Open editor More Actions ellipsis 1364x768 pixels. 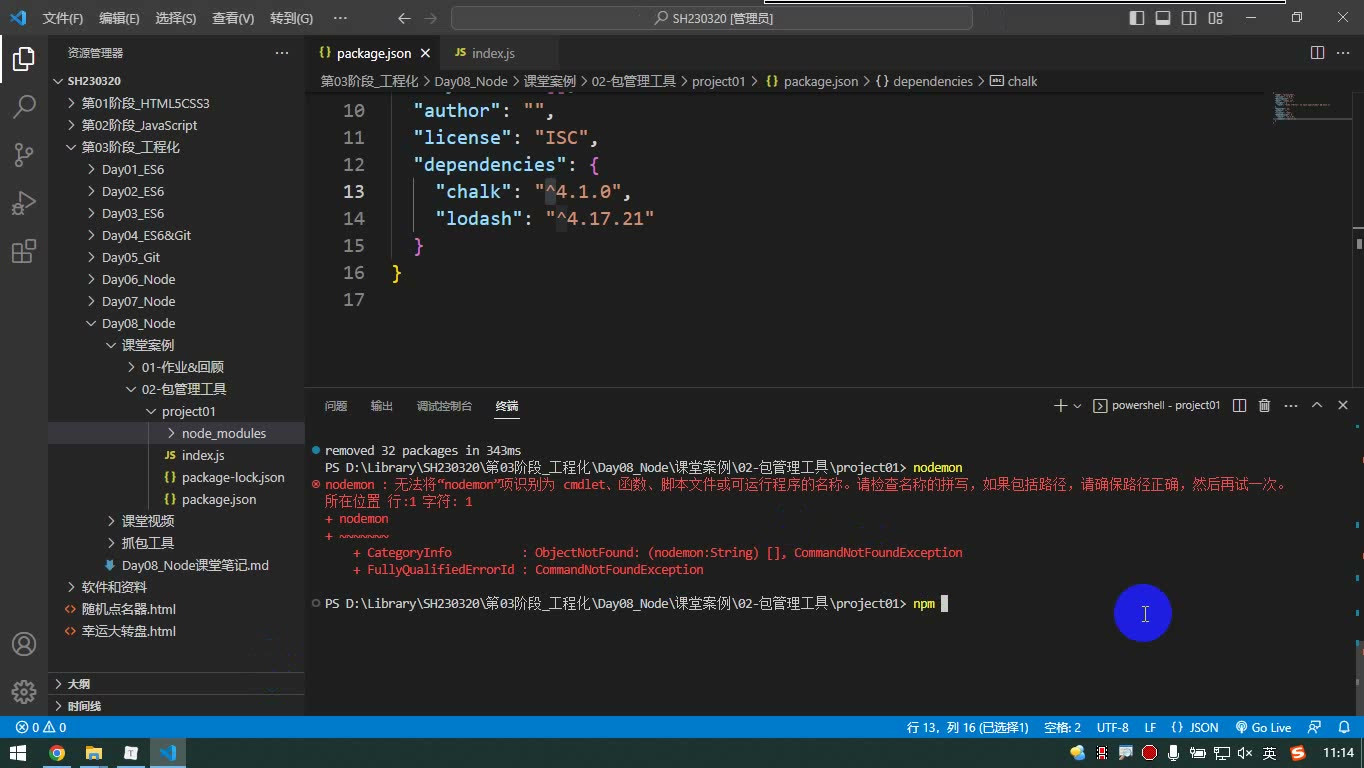tap(1343, 53)
